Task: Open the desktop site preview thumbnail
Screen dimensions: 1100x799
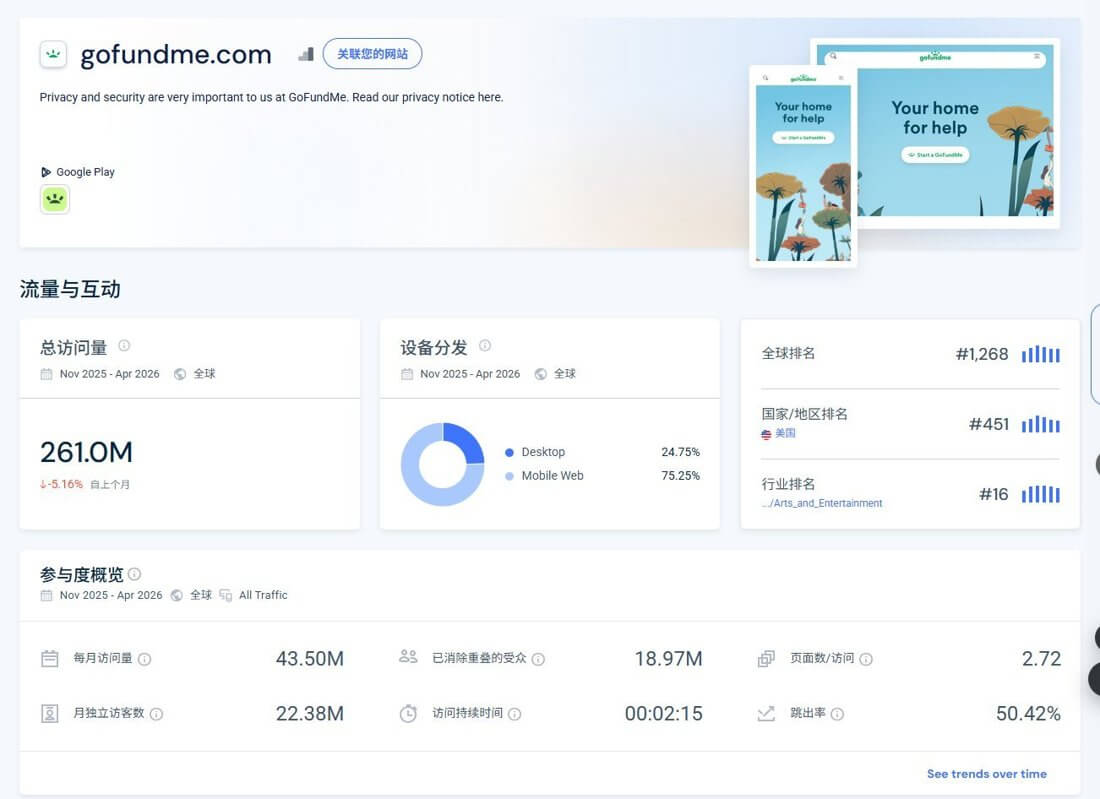Action: point(958,133)
